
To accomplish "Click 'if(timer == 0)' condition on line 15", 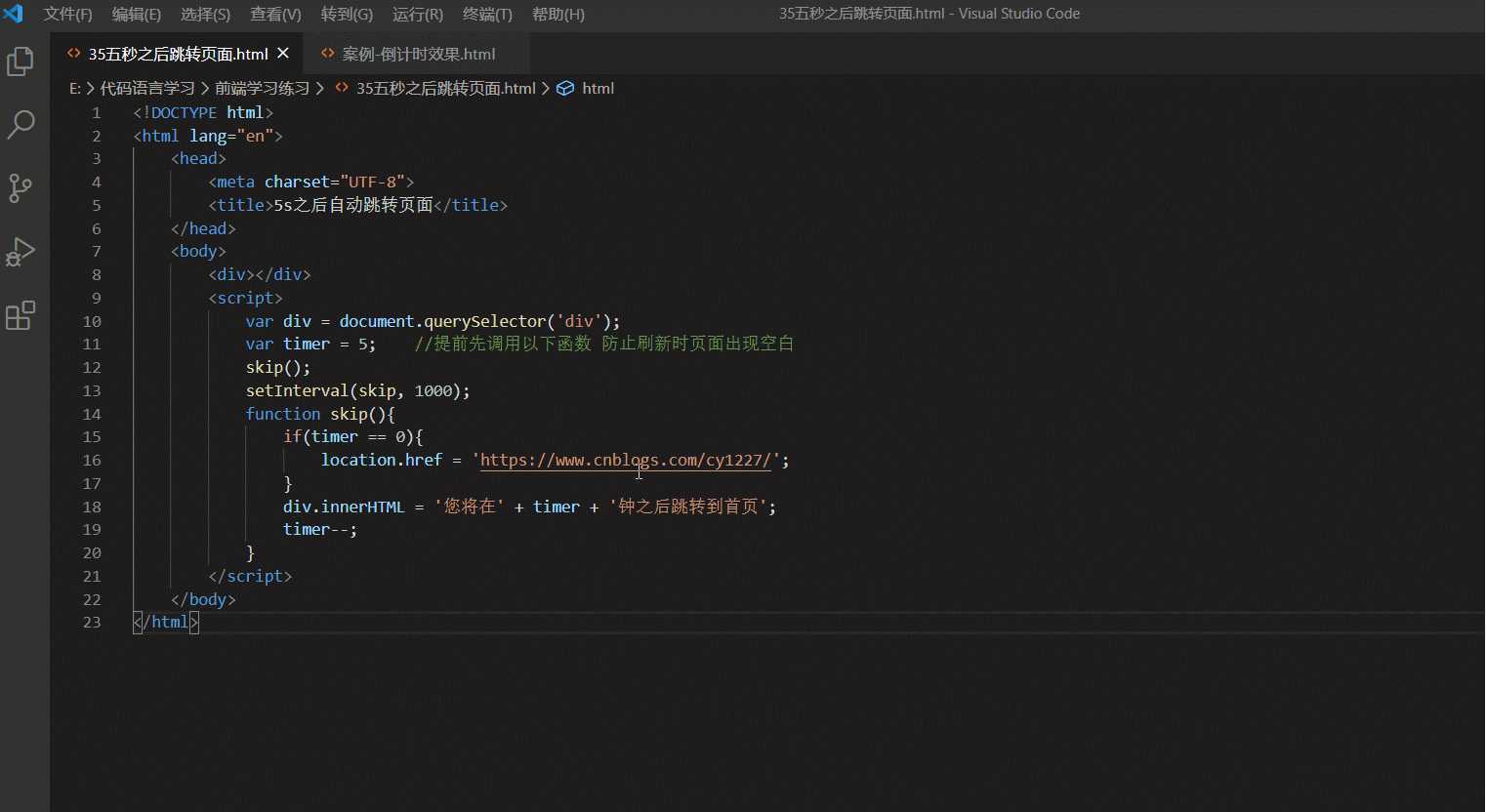I will point(349,436).
